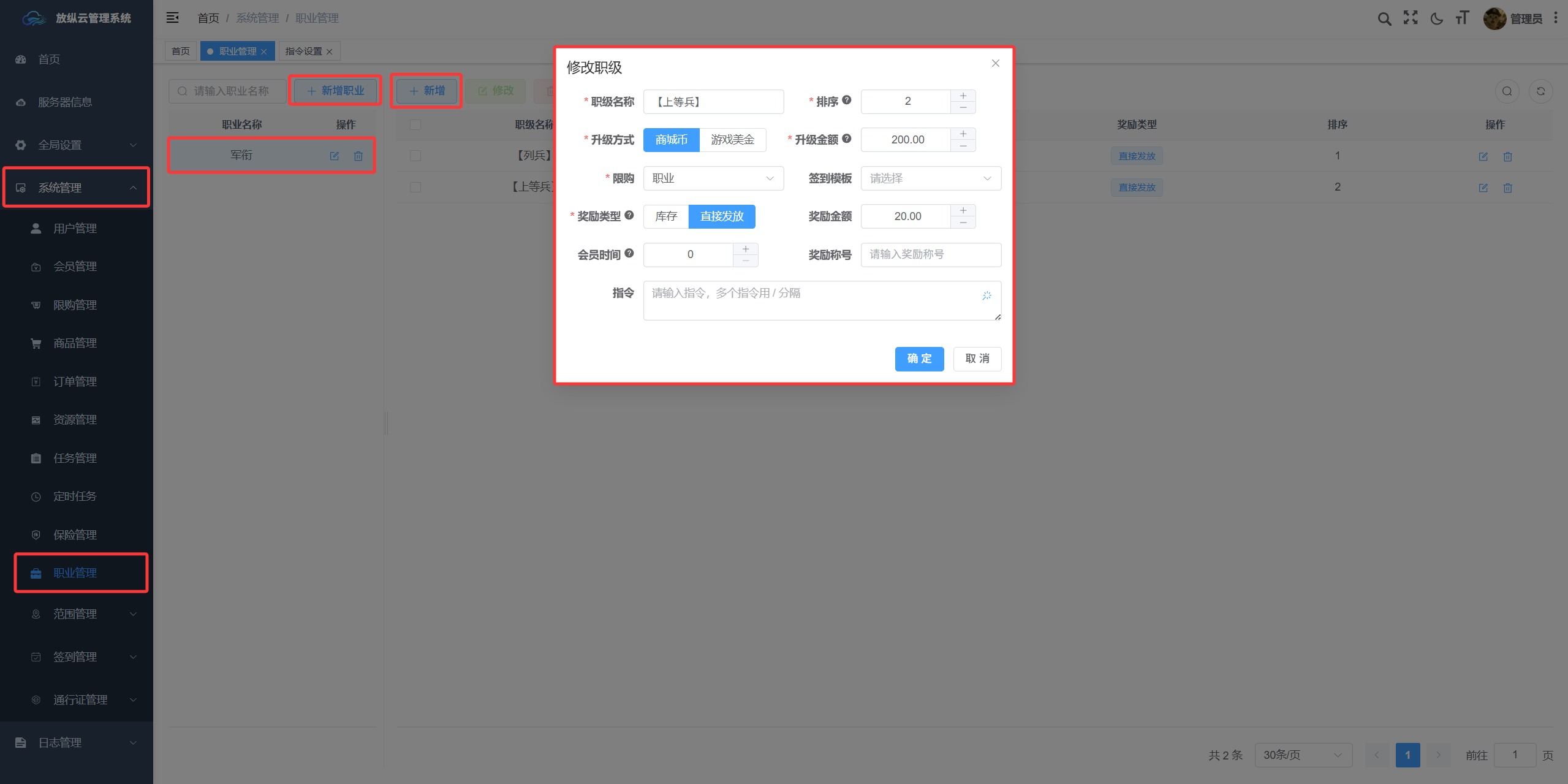This screenshot has height=784, width=1568.
Task: Cancel dialog with 取消 button
Action: tap(977, 359)
